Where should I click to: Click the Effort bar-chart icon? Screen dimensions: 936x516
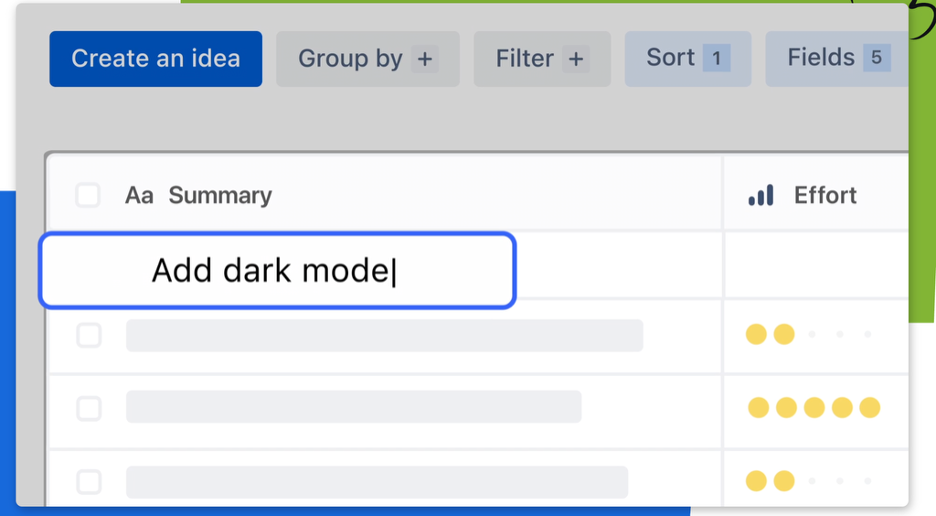tap(761, 195)
